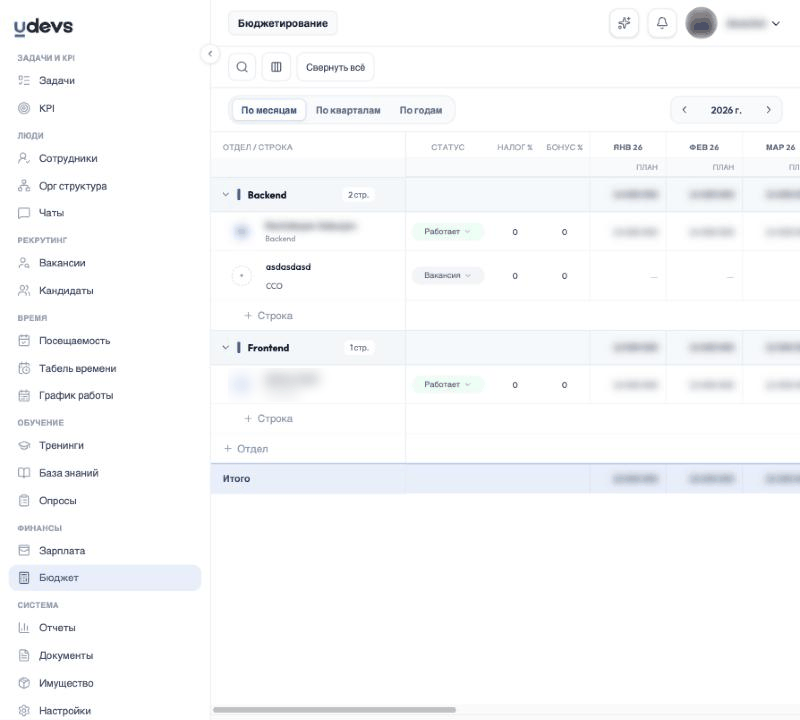Image resolution: width=800 pixels, height=720 pixels.
Task: Collapse the sidebar with the arrow button
Action: tap(210, 54)
